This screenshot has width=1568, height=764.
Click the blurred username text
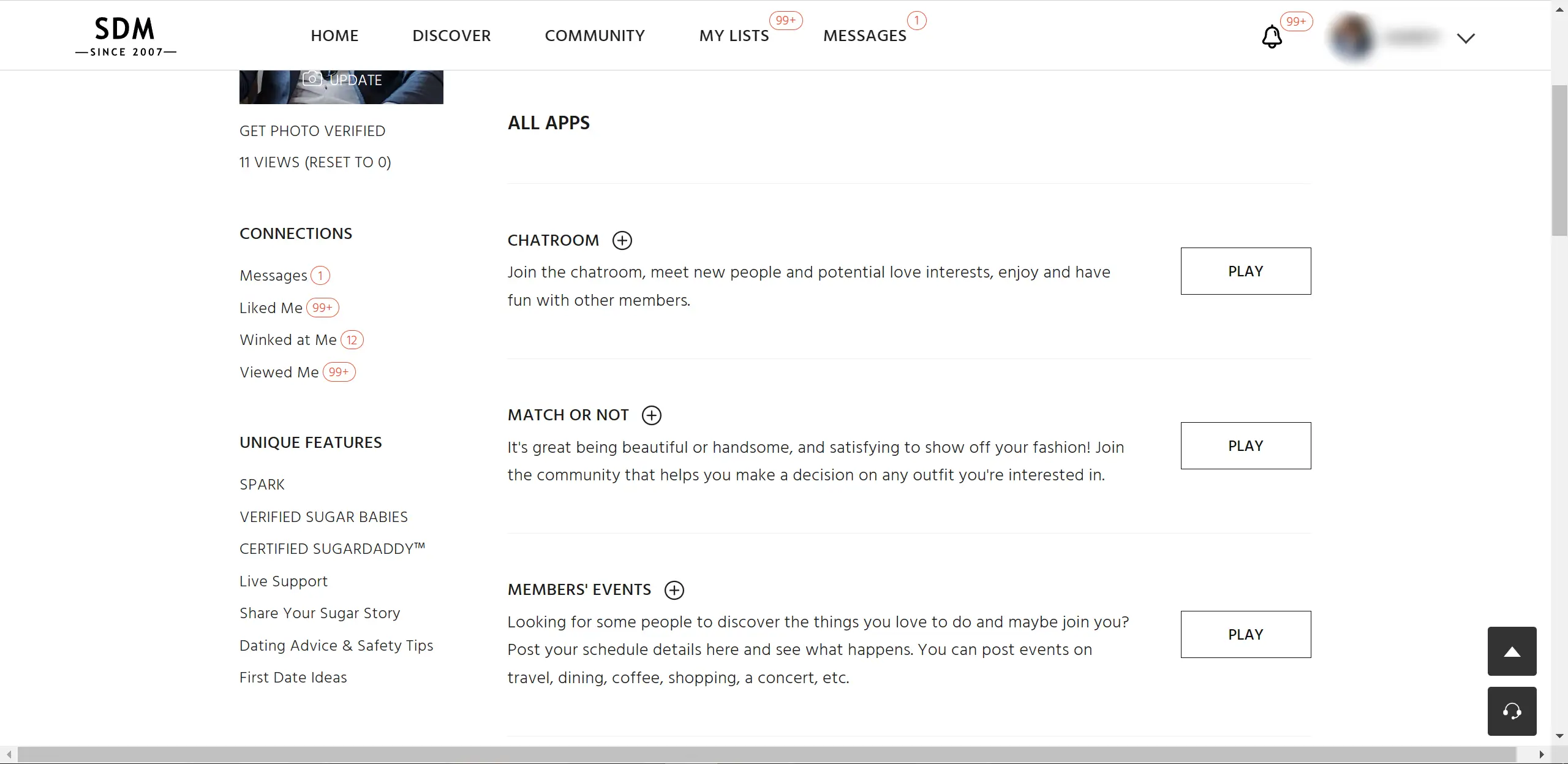pyautogui.click(x=1412, y=37)
